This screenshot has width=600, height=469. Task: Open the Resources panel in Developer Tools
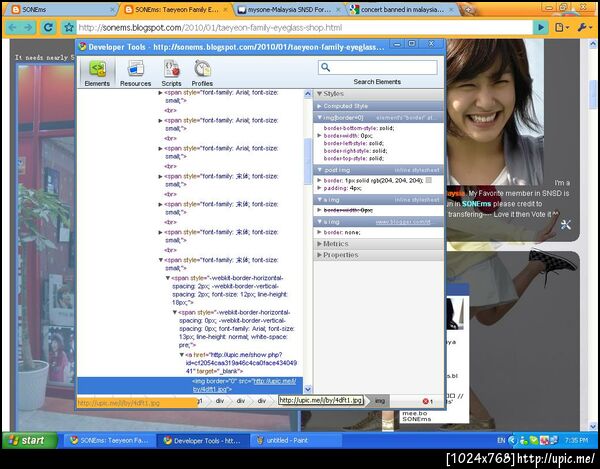pyautogui.click(x=135, y=73)
